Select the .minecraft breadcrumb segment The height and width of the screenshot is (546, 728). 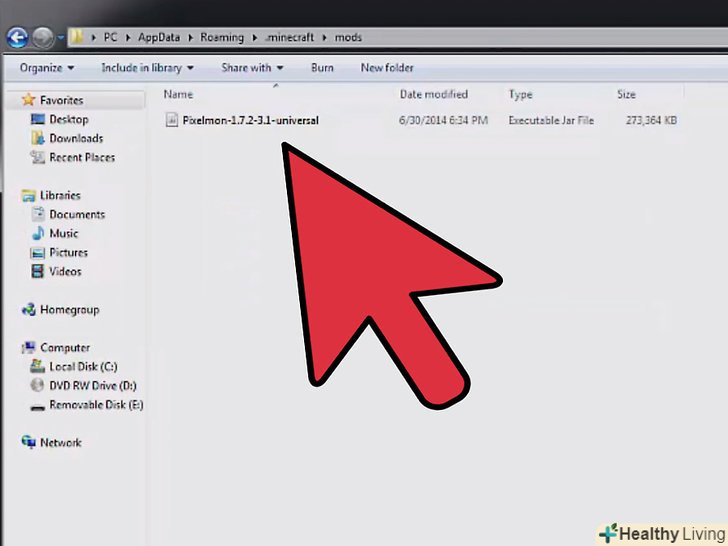tap(289, 37)
